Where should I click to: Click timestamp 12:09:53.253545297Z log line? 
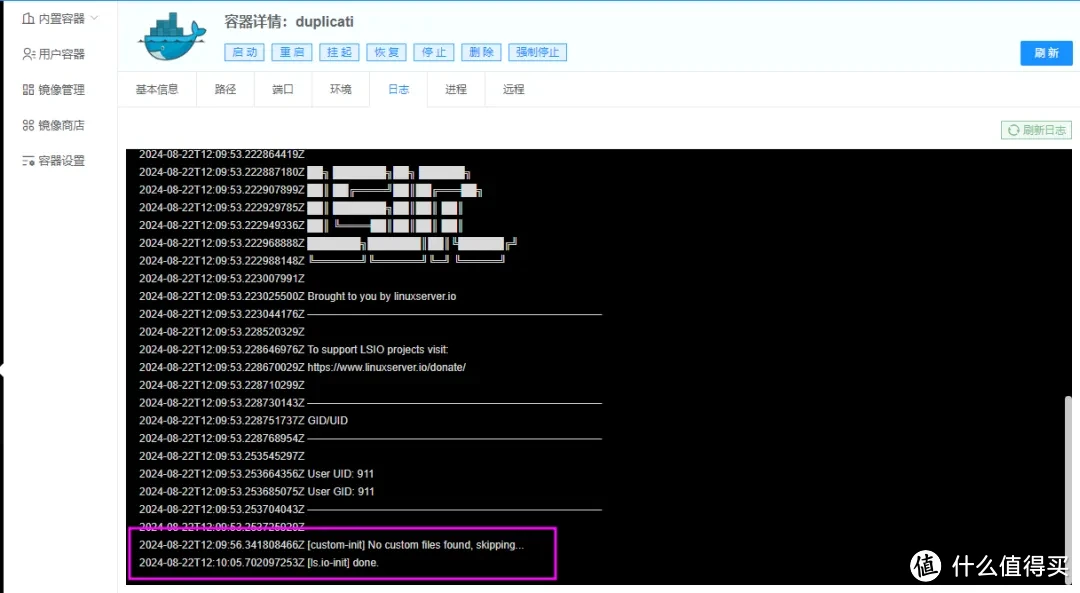pos(222,456)
